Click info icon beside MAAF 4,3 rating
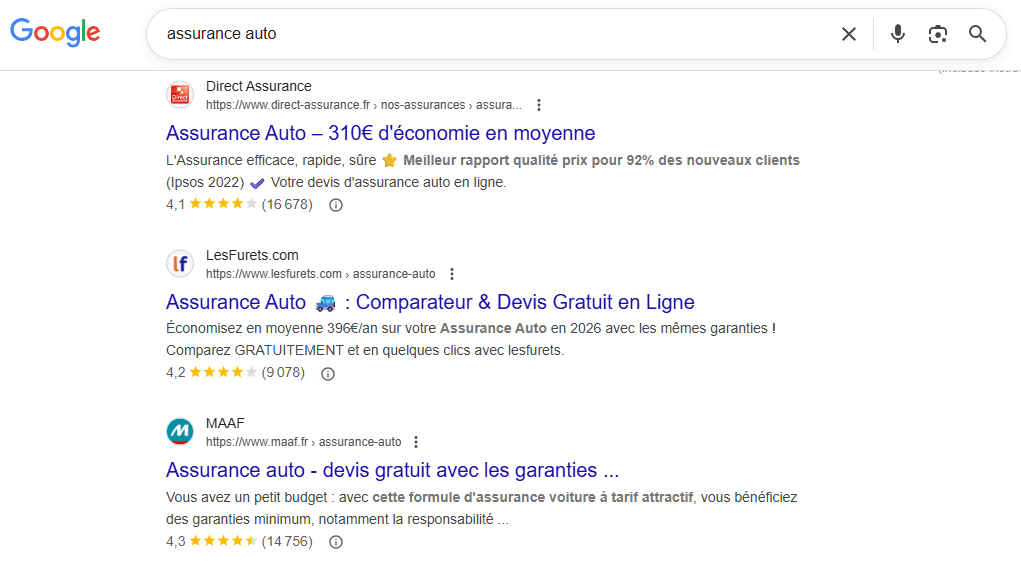This screenshot has width=1021, height=570. point(336,542)
